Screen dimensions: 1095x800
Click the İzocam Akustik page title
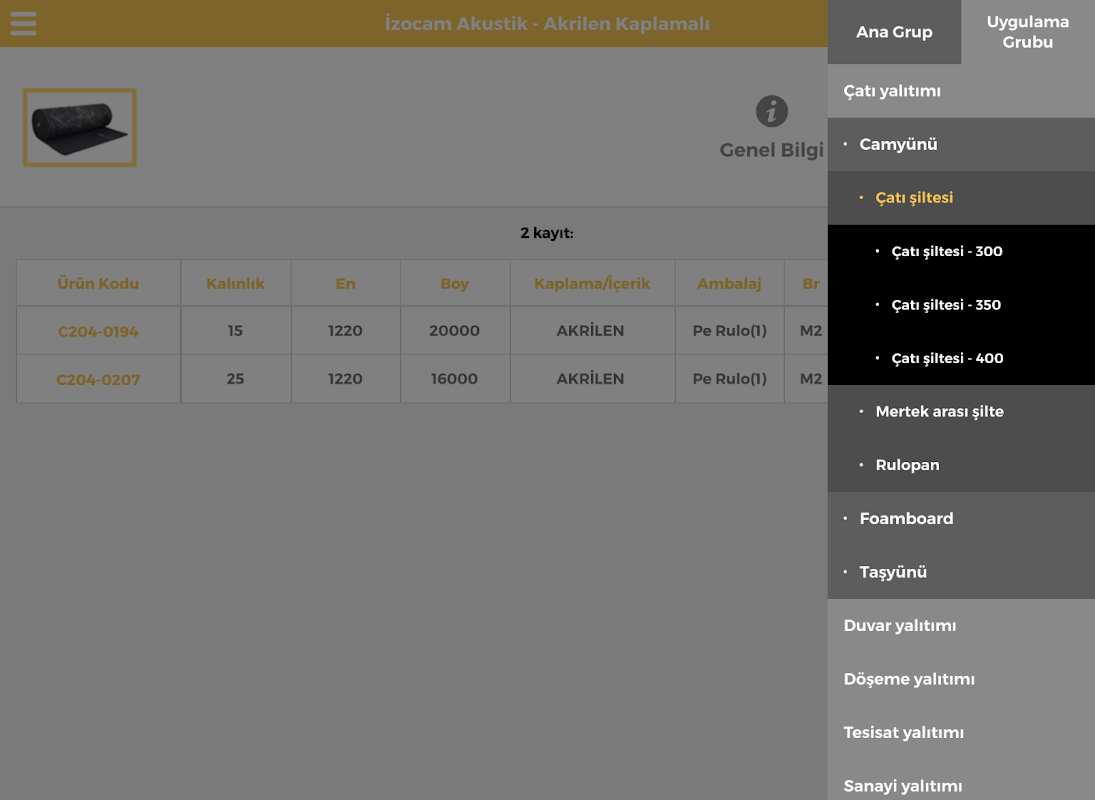click(547, 24)
